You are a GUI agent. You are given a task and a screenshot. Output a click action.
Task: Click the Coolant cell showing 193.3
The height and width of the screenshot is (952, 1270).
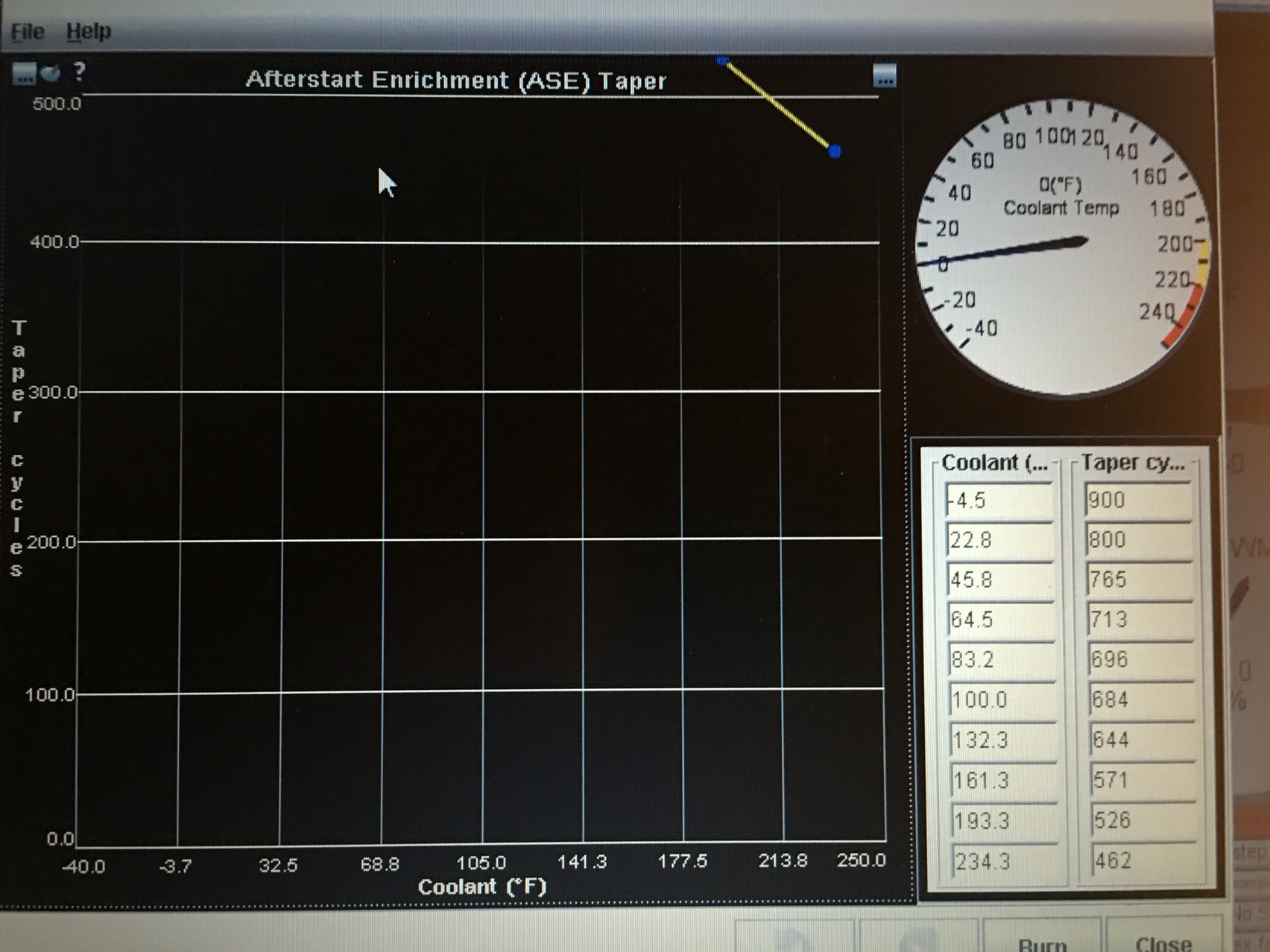coord(1005,821)
